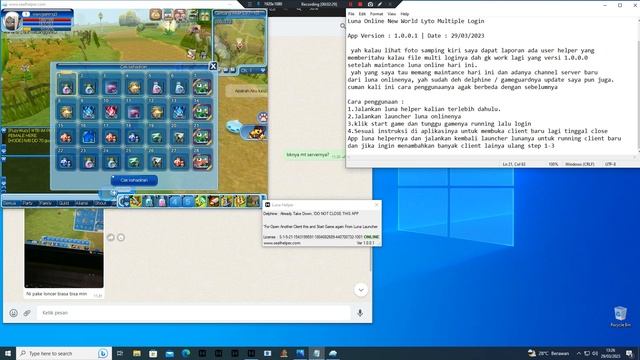640x360 pixels.
Task: Select day 3 purple chest reward
Action: [111, 85]
